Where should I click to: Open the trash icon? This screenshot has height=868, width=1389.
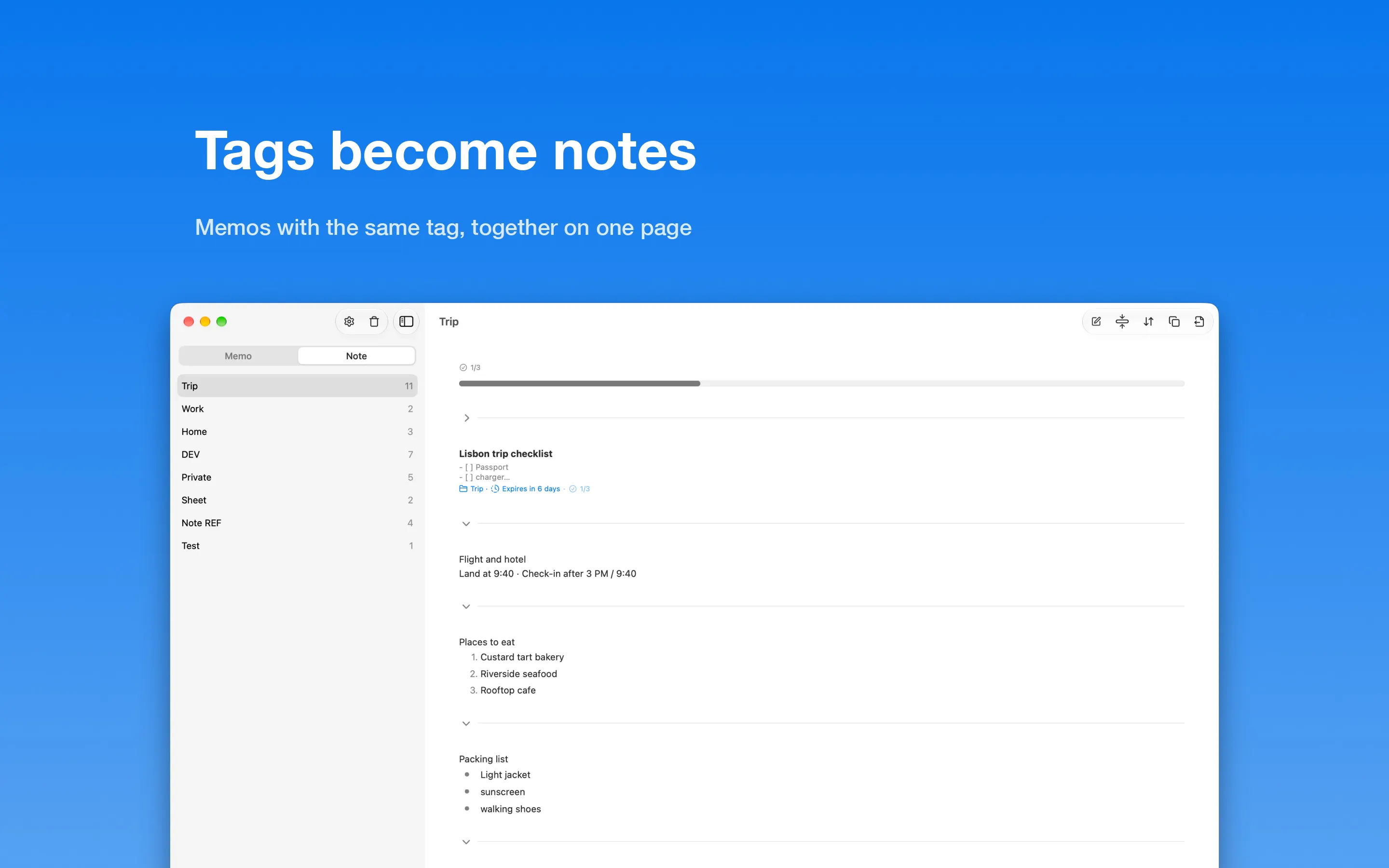(374, 322)
